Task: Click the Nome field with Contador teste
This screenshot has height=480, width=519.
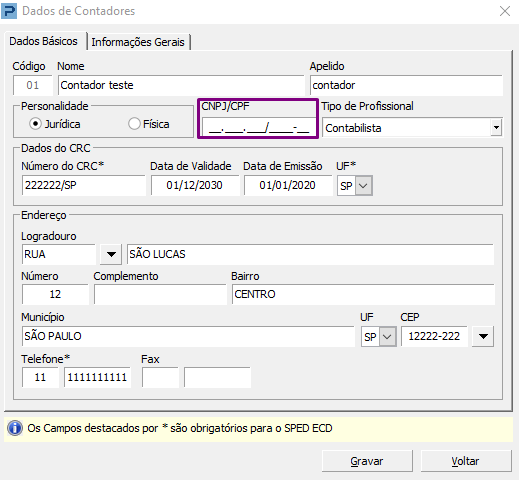Action: click(181, 85)
